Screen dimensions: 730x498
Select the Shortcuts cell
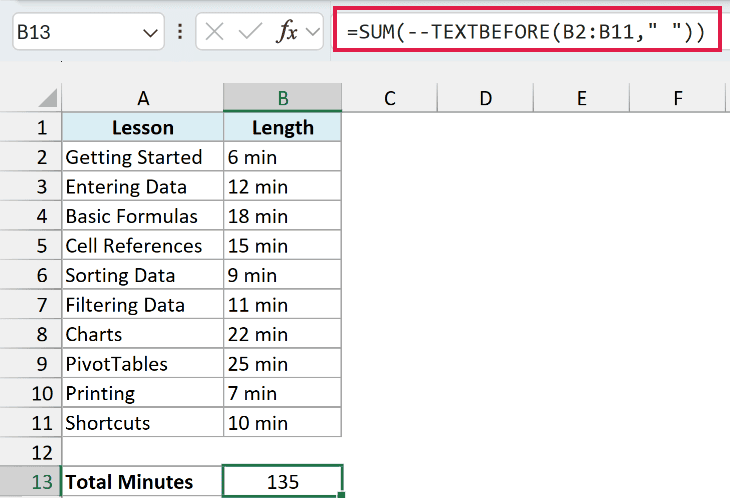coord(142,423)
